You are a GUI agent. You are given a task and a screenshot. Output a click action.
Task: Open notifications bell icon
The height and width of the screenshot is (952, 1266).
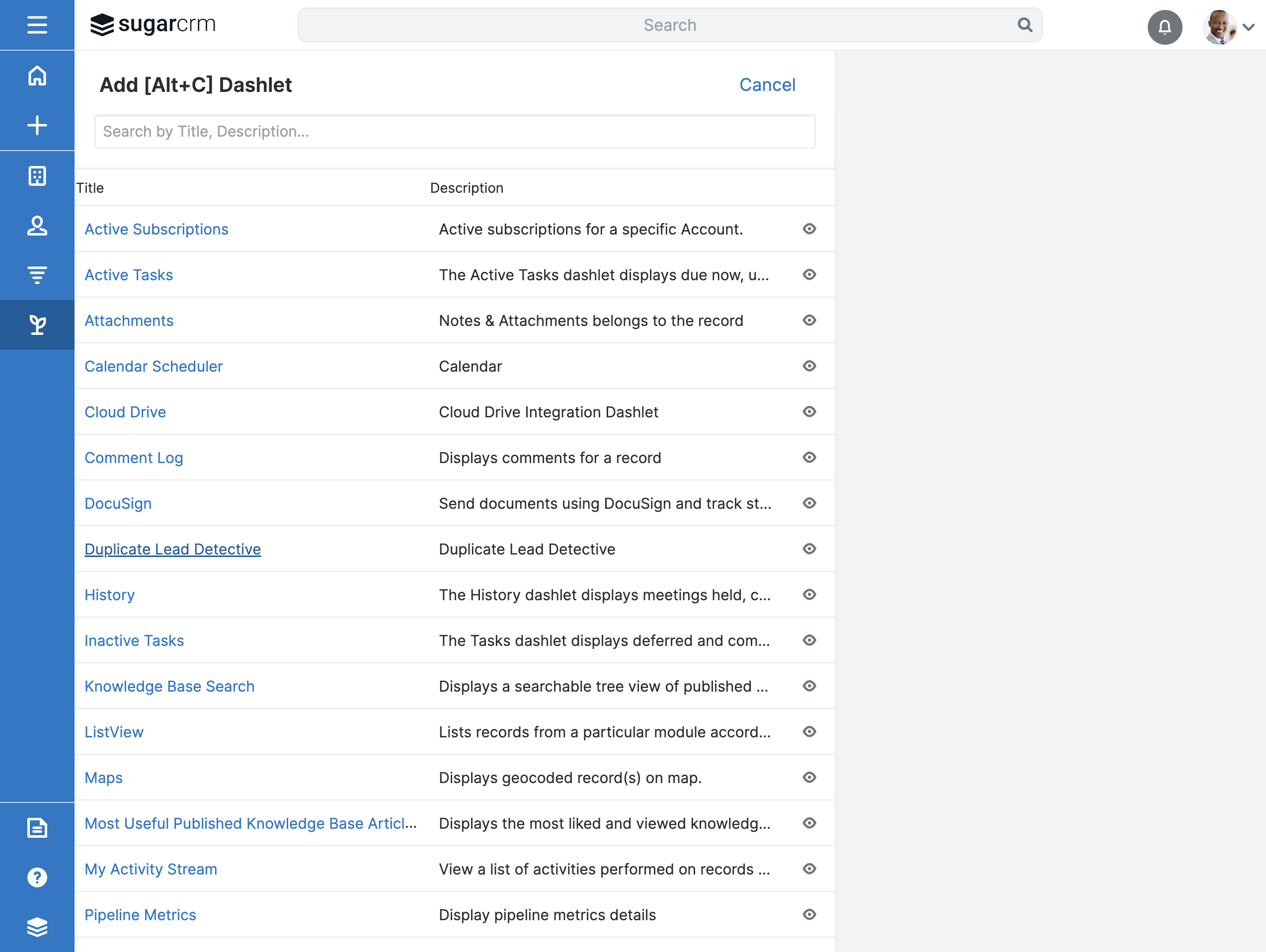(1165, 26)
